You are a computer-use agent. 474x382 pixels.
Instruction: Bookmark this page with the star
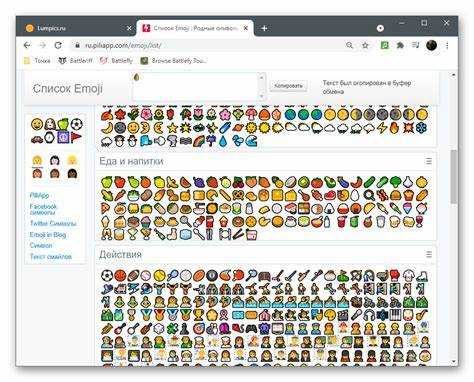pyautogui.click(x=365, y=45)
